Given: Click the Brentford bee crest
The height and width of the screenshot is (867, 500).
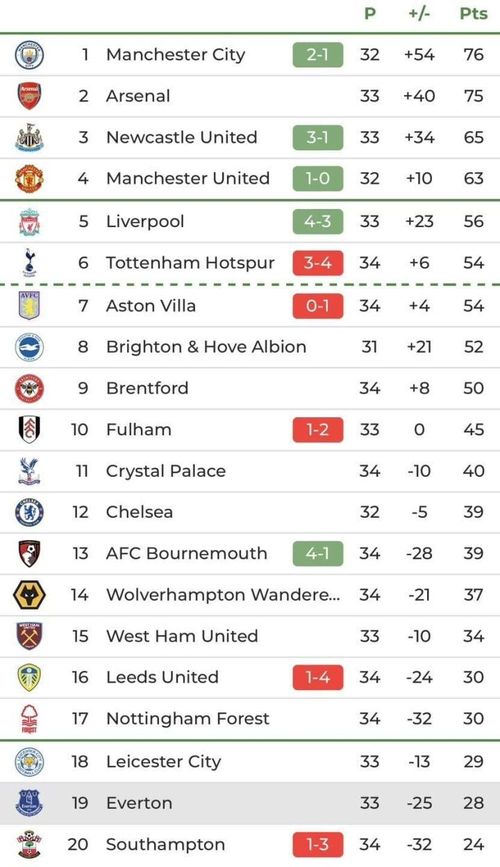Looking at the screenshot, I should [x=29, y=388].
